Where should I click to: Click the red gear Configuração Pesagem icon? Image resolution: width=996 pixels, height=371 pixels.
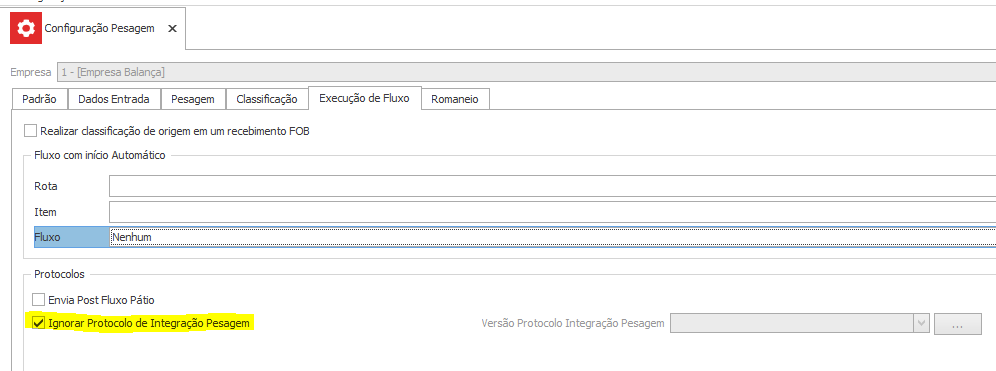26,29
